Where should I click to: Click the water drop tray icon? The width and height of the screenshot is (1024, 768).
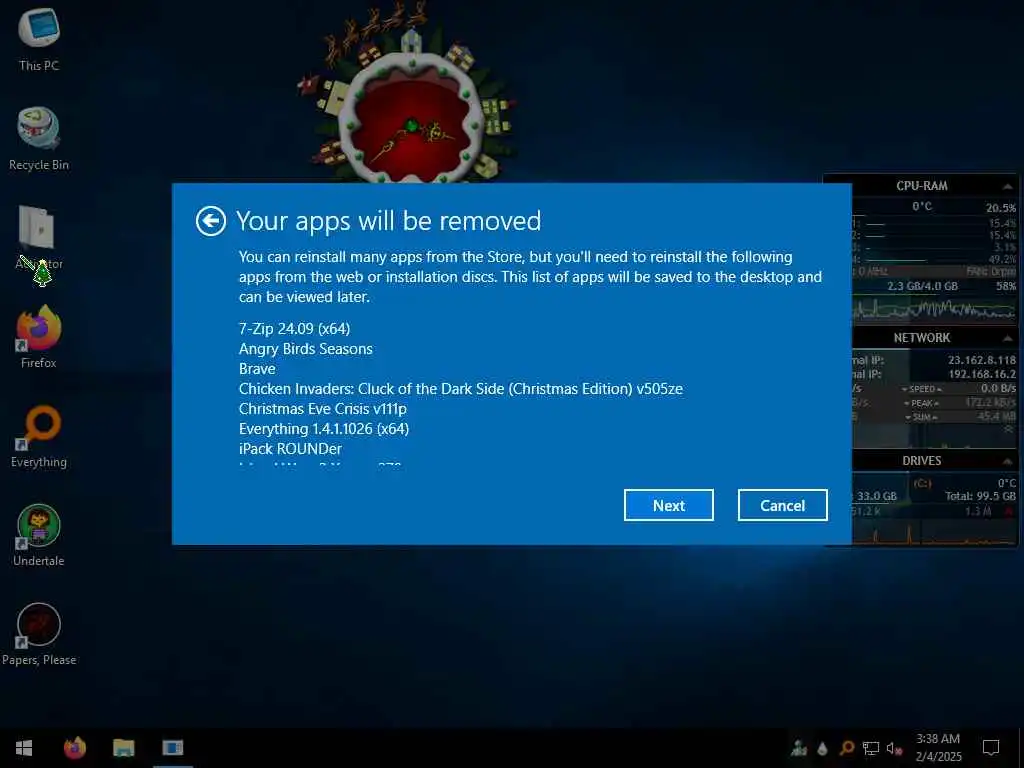click(823, 748)
